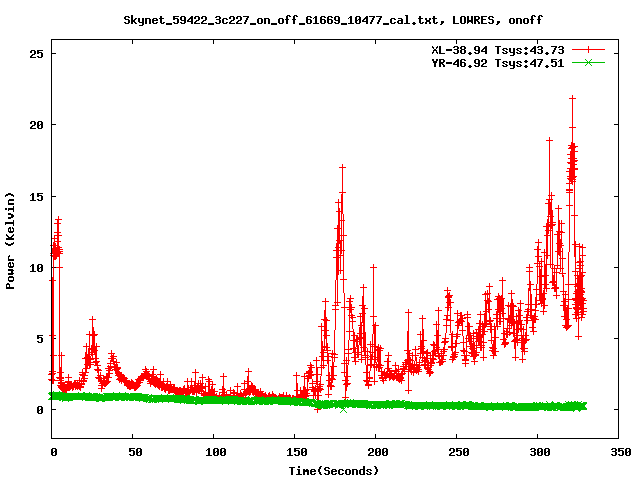Image resolution: width=640 pixels, height=480 pixels.
Task: Select the legend entry XL-38.94 Tsys:43.73
Action: 498,50
